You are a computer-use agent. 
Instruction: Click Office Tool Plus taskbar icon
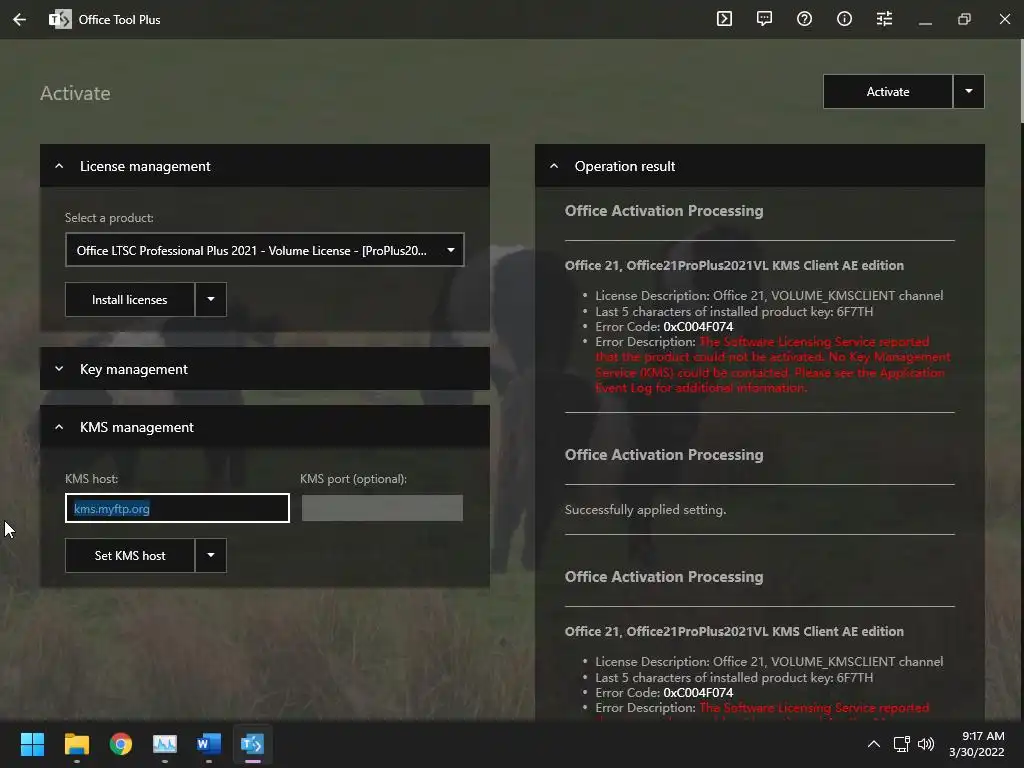pos(253,744)
